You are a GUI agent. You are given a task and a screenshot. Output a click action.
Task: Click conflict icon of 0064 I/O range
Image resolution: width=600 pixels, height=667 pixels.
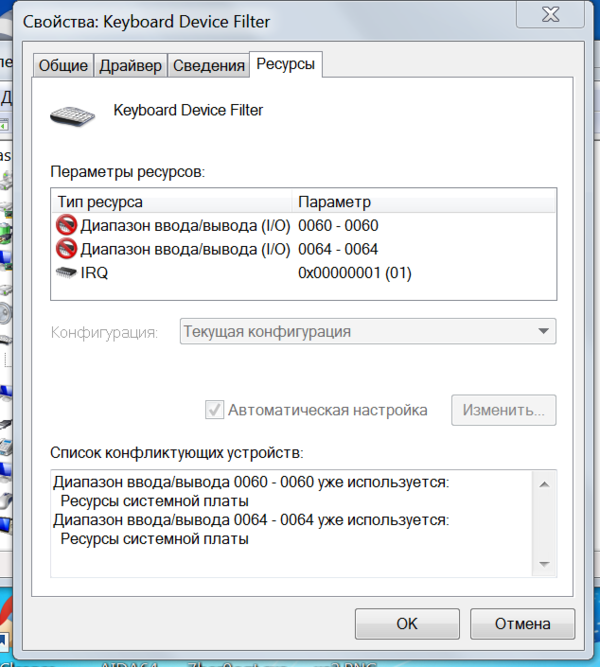(66, 249)
